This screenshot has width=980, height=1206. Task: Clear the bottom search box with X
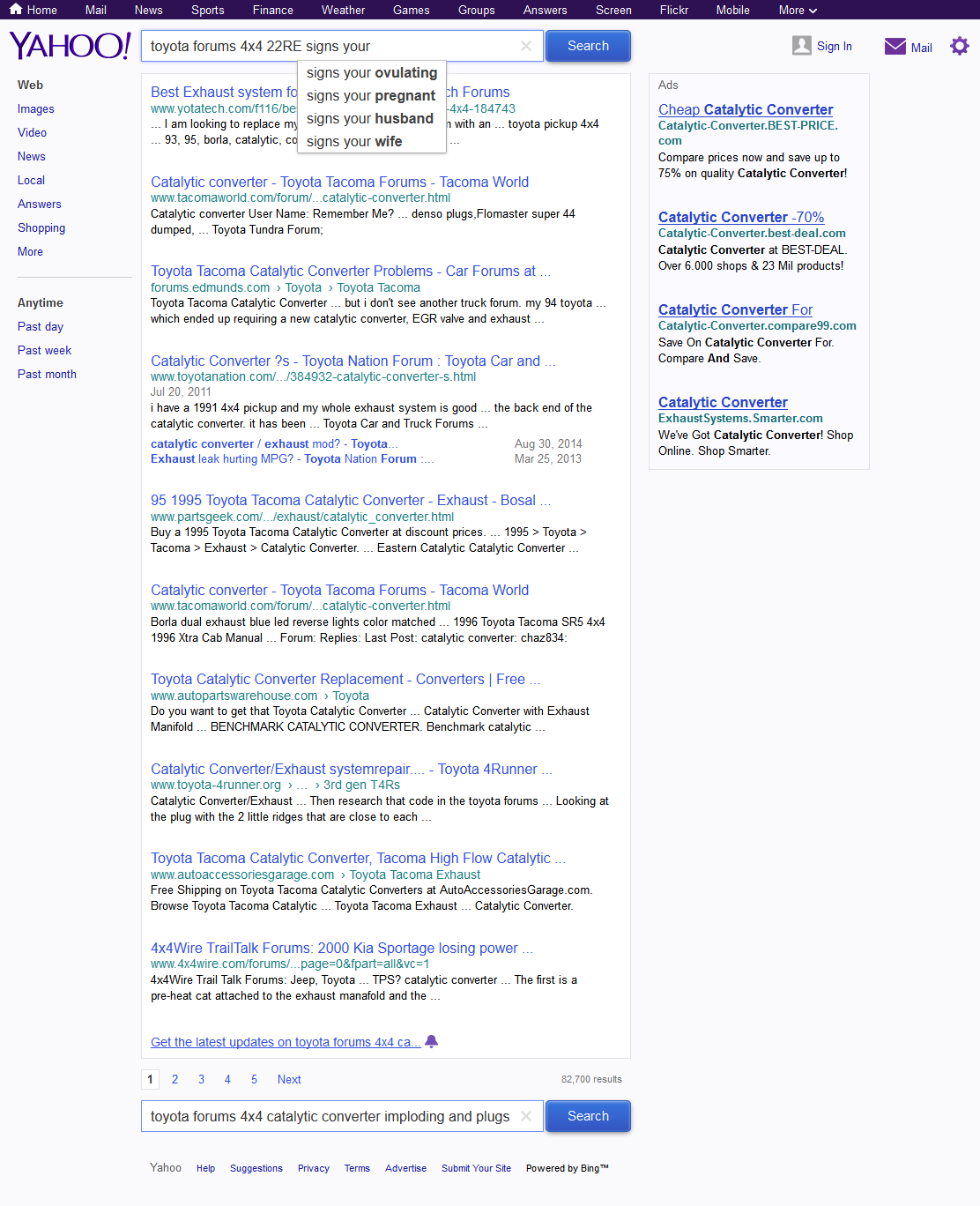[526, 1116]
